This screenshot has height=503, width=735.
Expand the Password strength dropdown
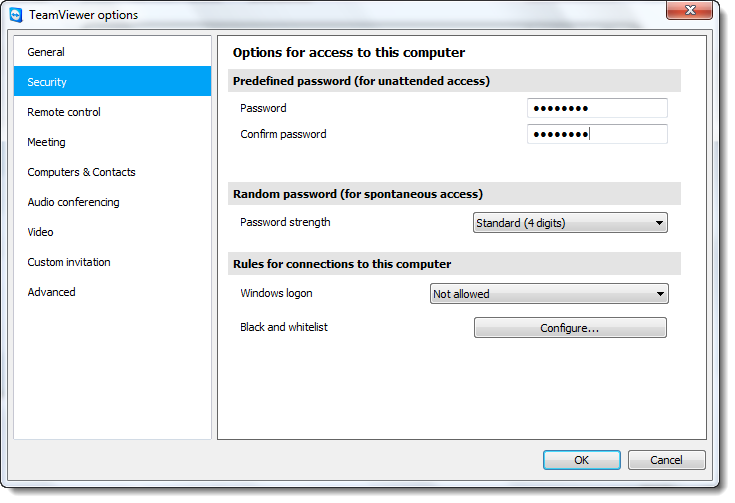pyautogui.click(x=570, y=223)
